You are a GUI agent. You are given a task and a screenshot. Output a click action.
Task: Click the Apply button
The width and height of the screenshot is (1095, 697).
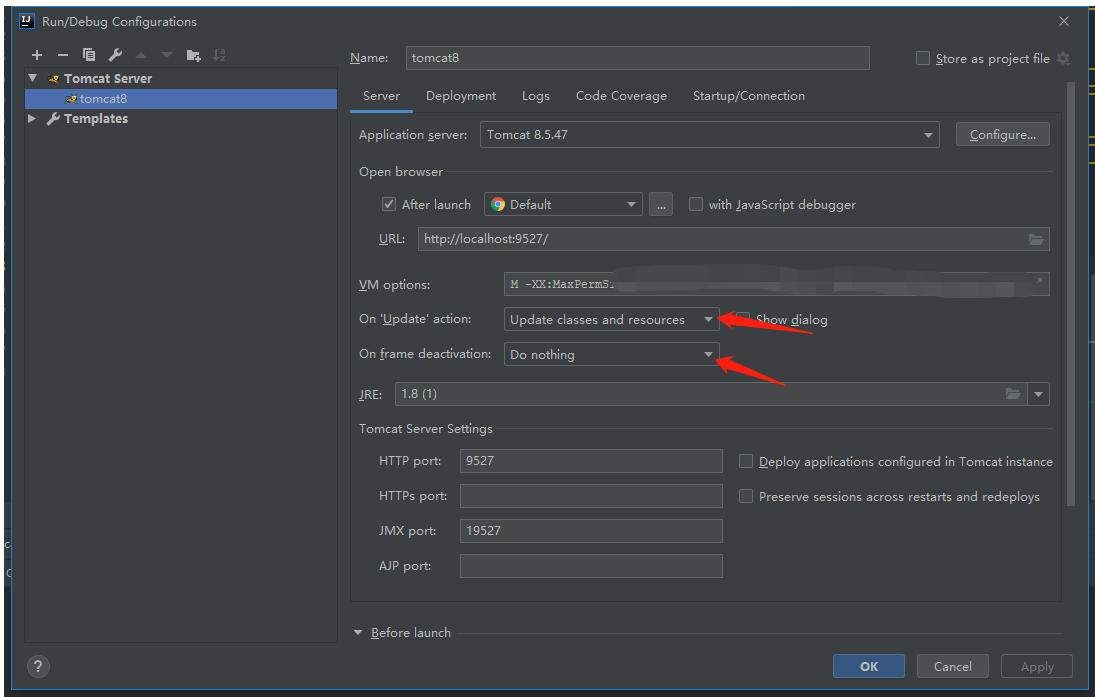pyautogui.click(x=1037, y=666)
